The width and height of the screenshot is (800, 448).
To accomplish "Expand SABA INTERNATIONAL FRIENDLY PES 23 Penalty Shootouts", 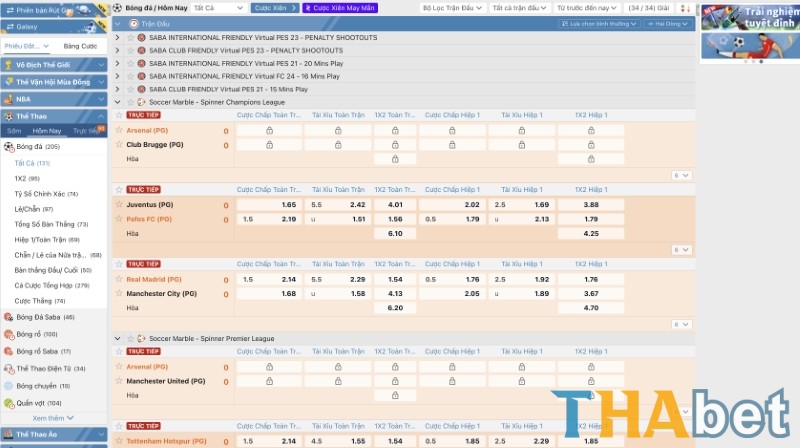I will coord(118,37).
